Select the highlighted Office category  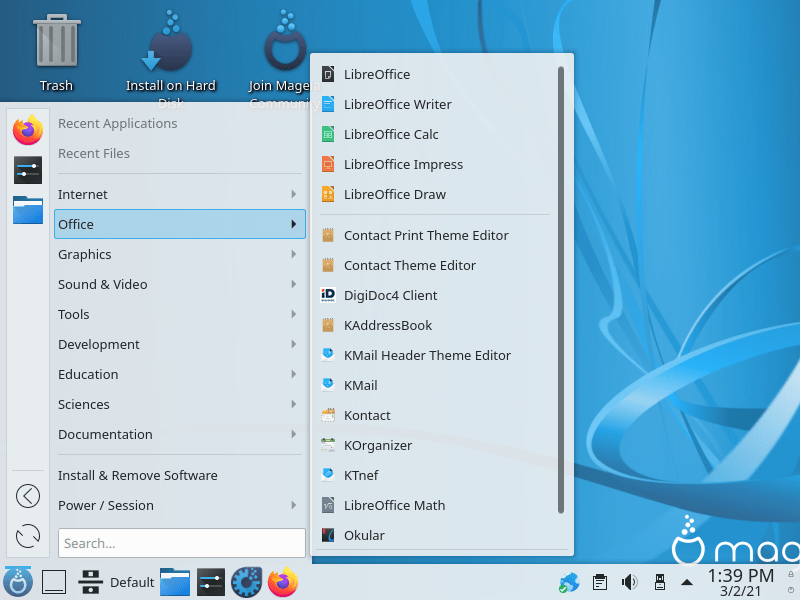(180, 224)
